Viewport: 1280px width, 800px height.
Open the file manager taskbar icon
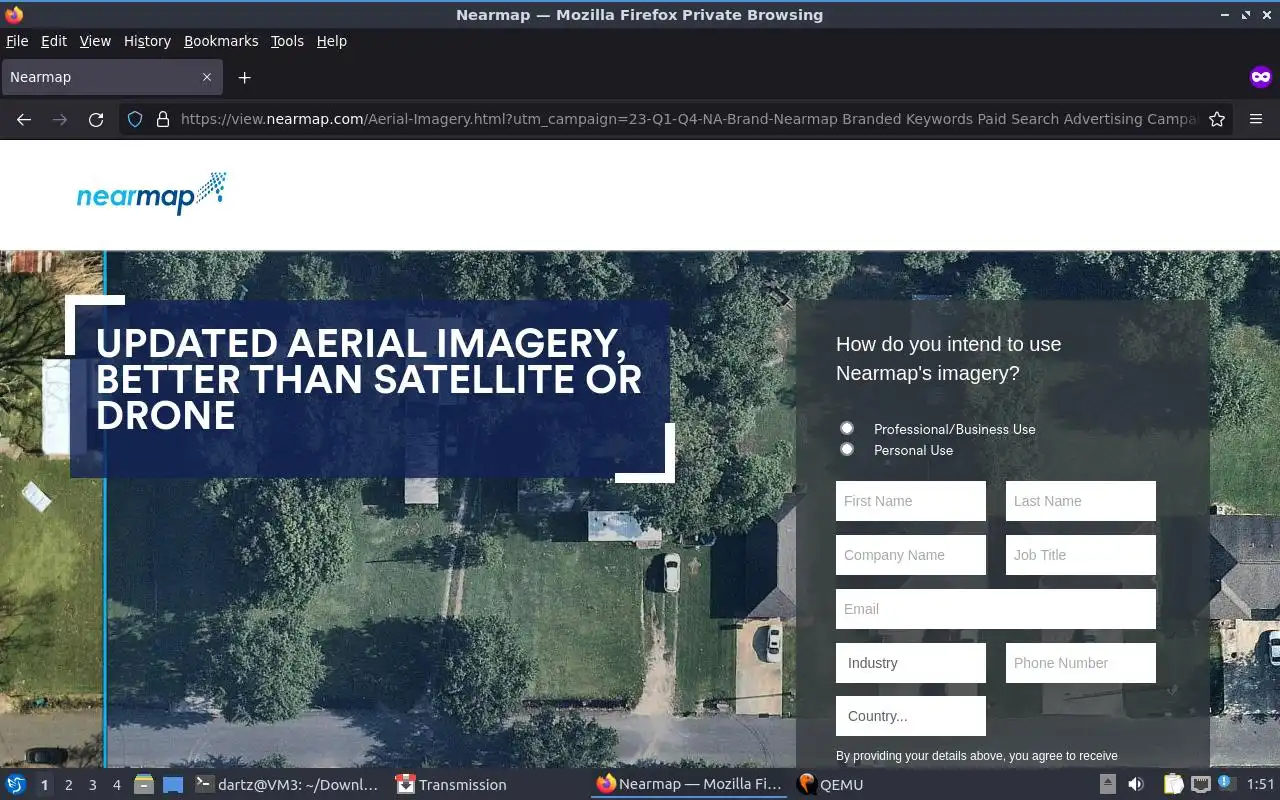(144, 785)
